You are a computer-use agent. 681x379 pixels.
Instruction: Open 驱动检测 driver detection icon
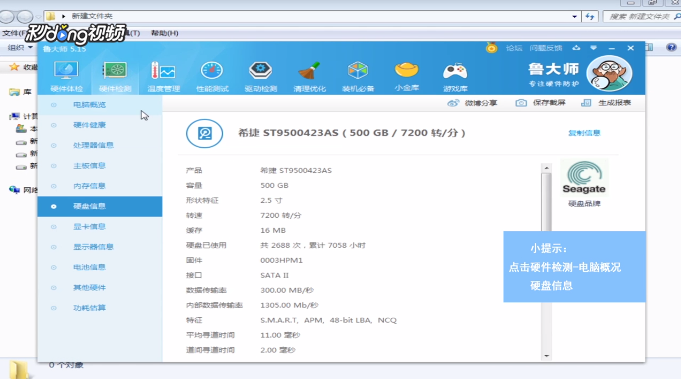(261, 76)
